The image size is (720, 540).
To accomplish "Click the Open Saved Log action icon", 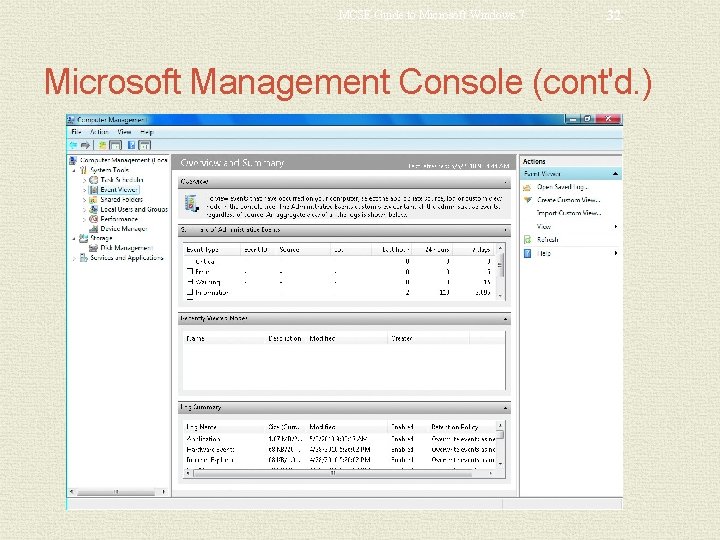I will (528, 187).
